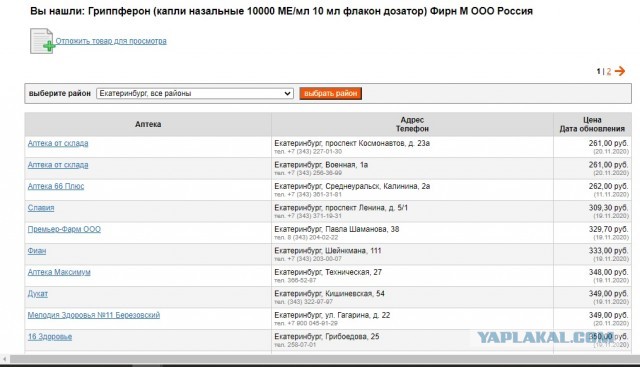640x367 pixels.
Task: Click price '348,00 руб.'
Action: [608, 272]
